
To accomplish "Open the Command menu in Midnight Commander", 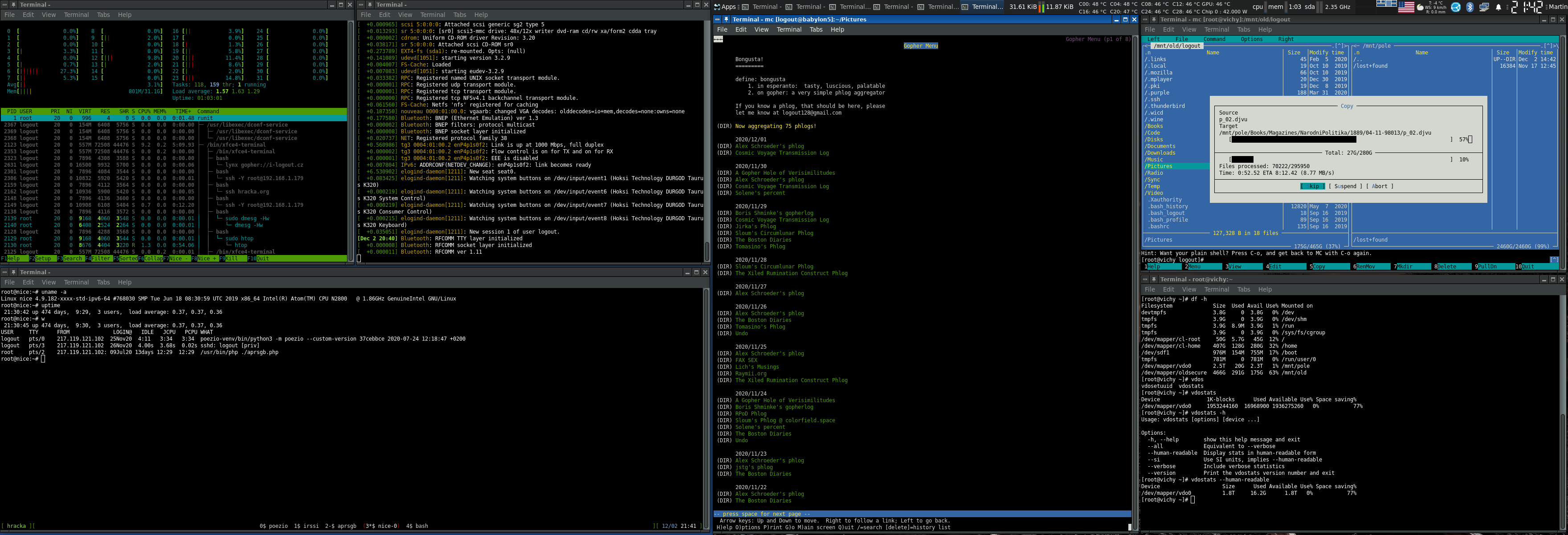I will [x=1214, y=39].
